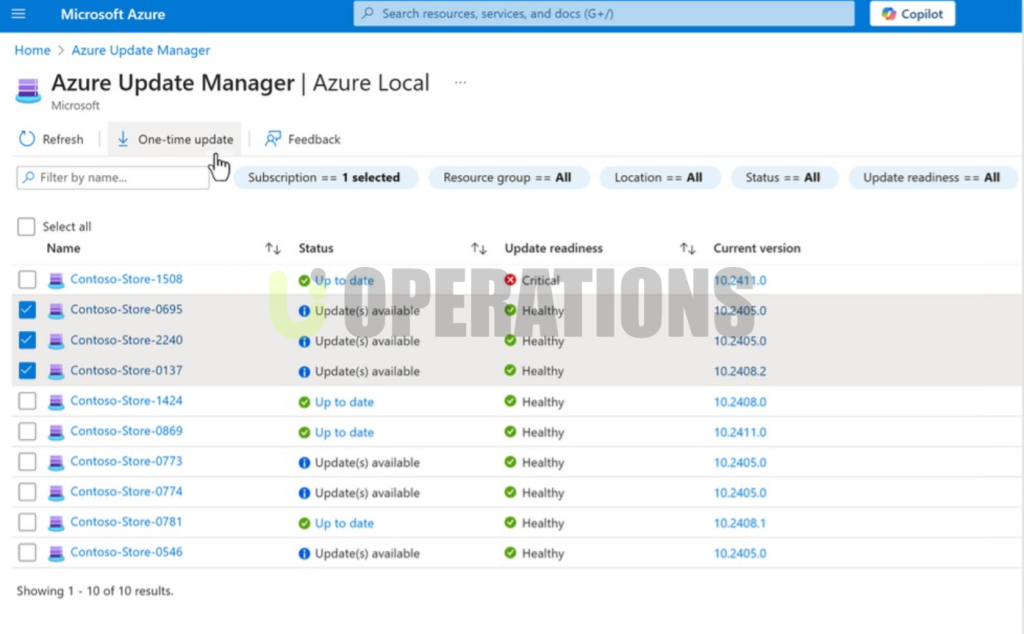Click the One-time update download icon

(x=123, y=139)
